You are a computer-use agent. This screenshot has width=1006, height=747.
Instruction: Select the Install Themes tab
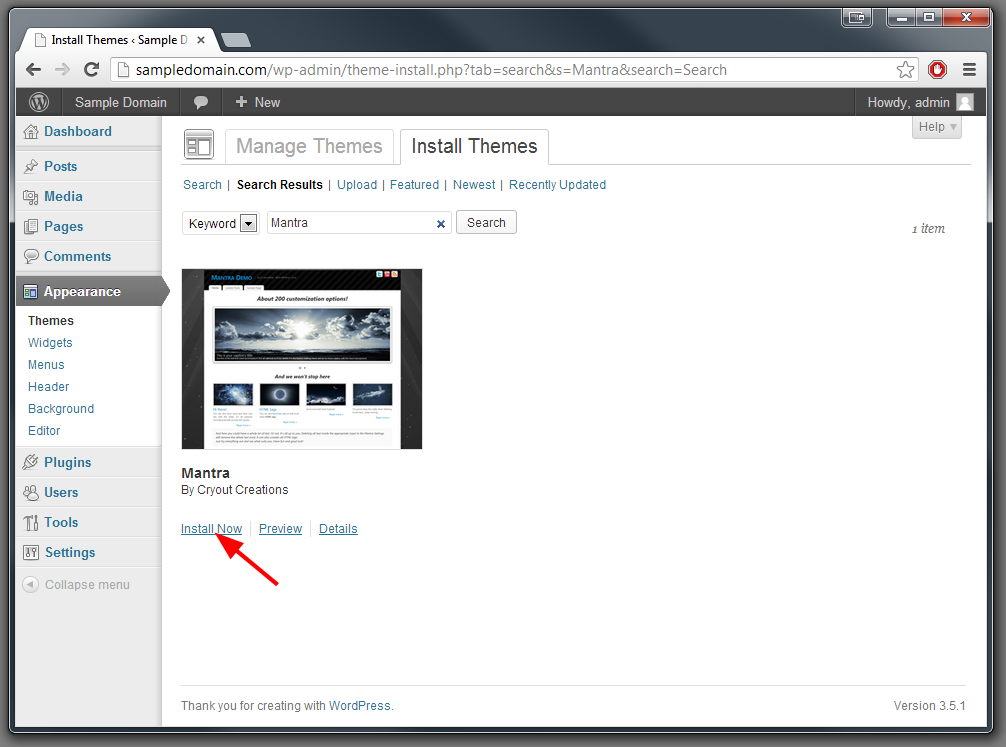click(474, 146)
